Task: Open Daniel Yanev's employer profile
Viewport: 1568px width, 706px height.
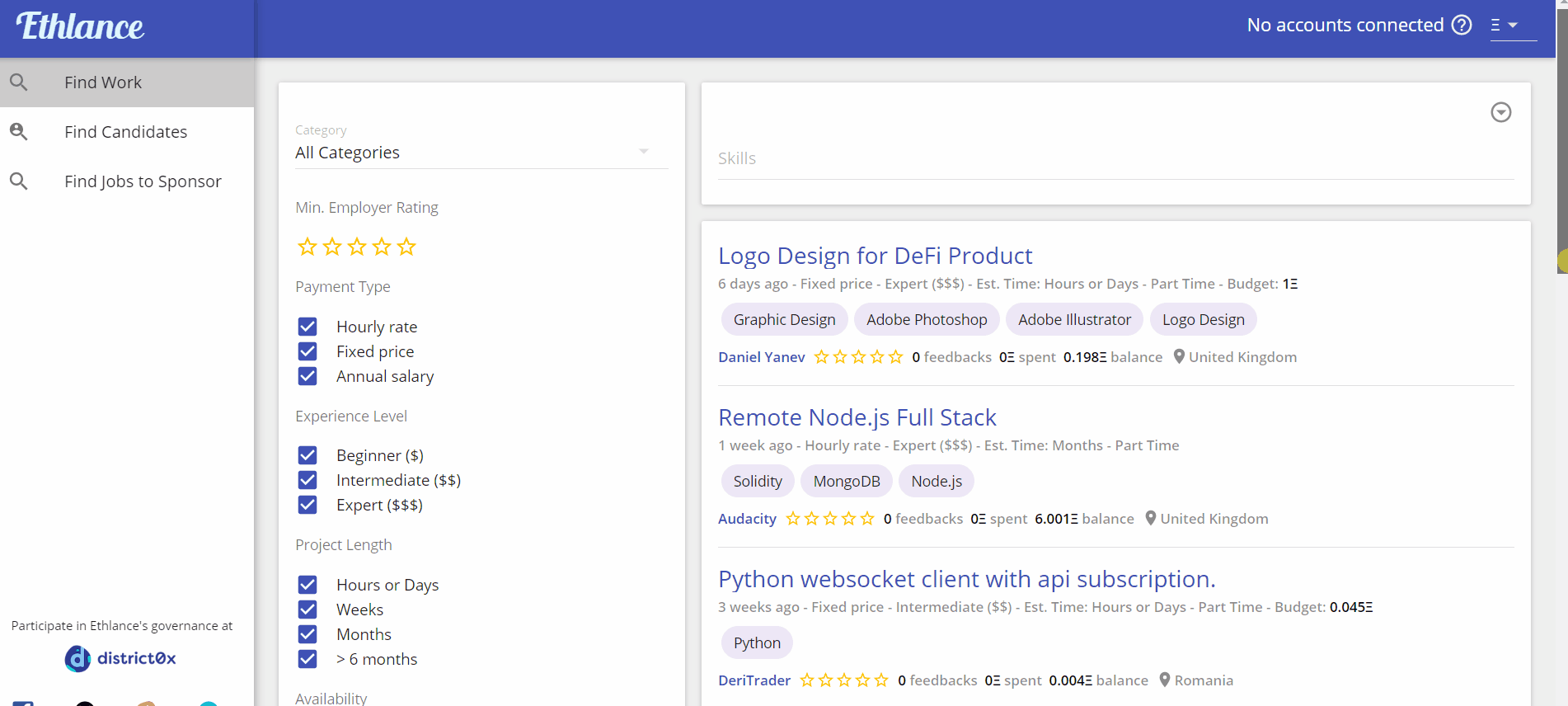Action: (762, 357)
